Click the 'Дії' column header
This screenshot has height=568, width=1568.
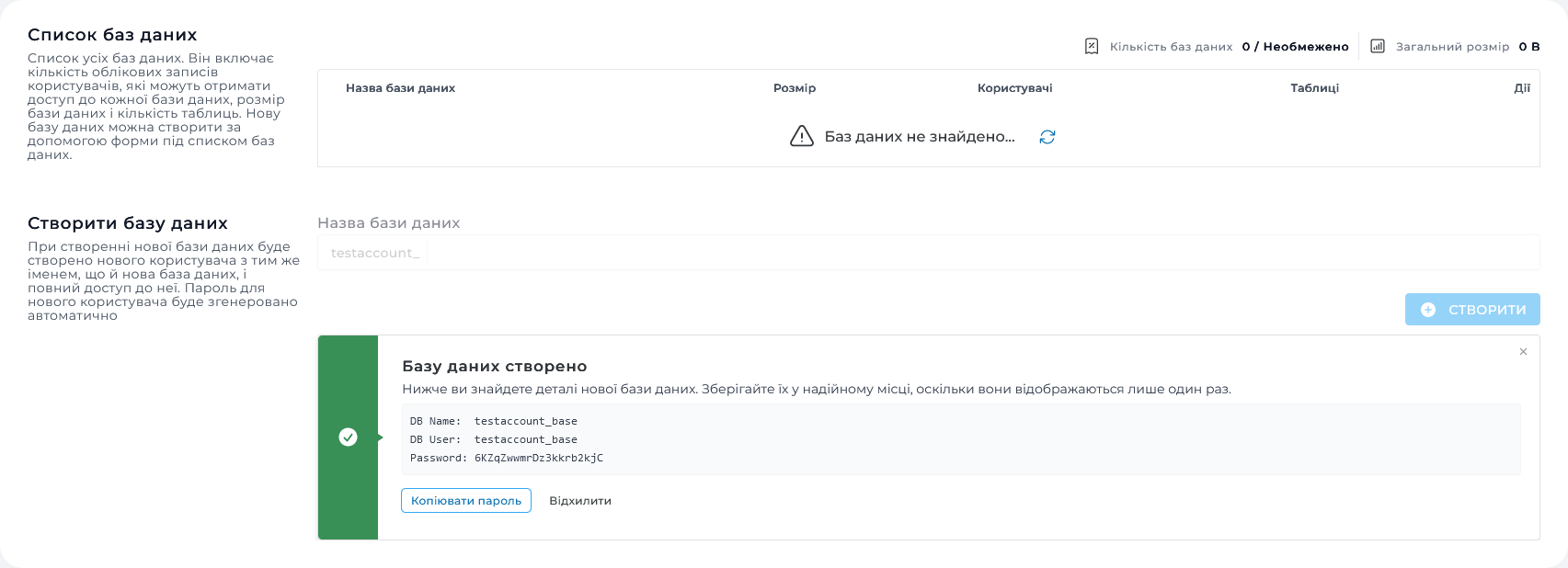coord(1522,88)
